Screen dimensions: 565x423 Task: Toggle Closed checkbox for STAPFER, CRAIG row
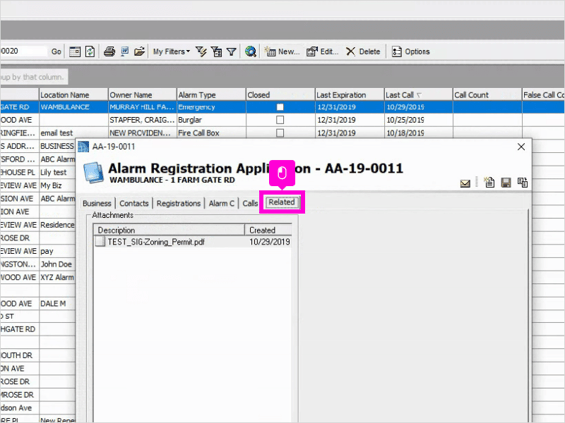280,120
